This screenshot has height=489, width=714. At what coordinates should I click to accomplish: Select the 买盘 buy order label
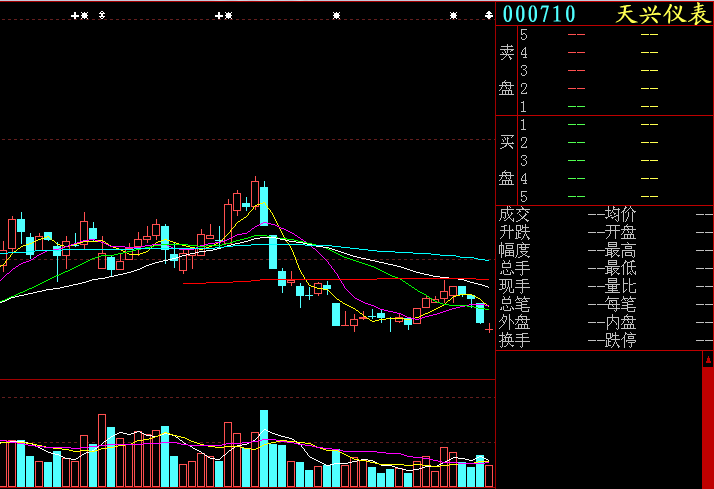(x=507, y=160)
